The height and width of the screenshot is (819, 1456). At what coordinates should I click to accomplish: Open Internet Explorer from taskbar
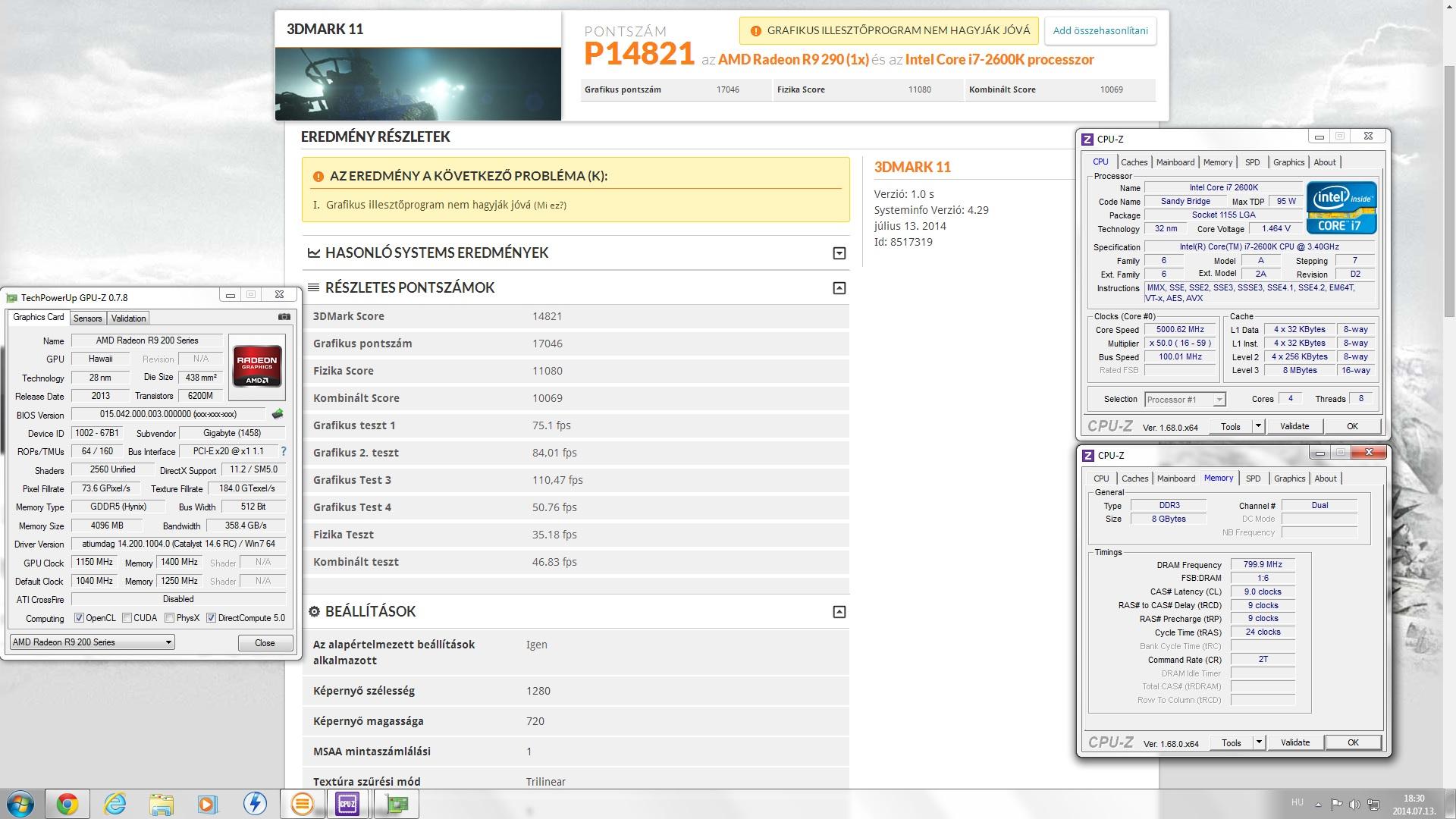point(115,804)
